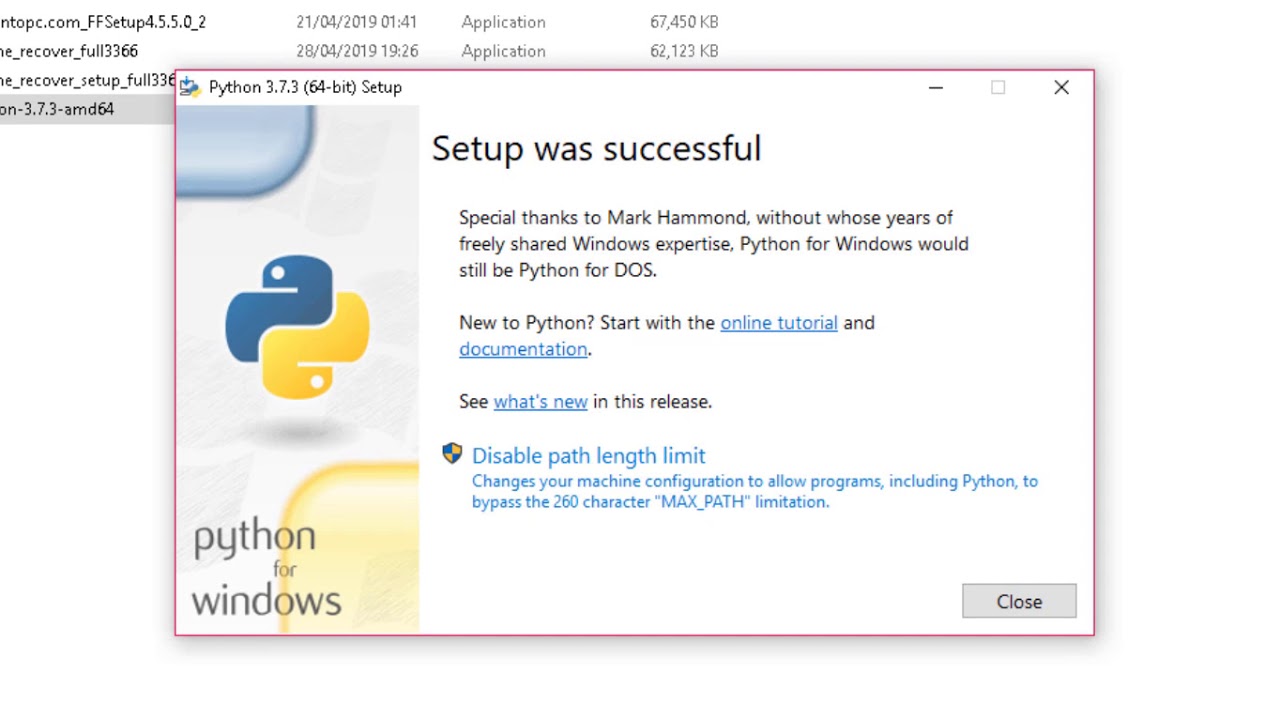The width and height of the screenshot is (1280, 720).
Task: Select Disable path length limit option
Action: tap(588, 456)
